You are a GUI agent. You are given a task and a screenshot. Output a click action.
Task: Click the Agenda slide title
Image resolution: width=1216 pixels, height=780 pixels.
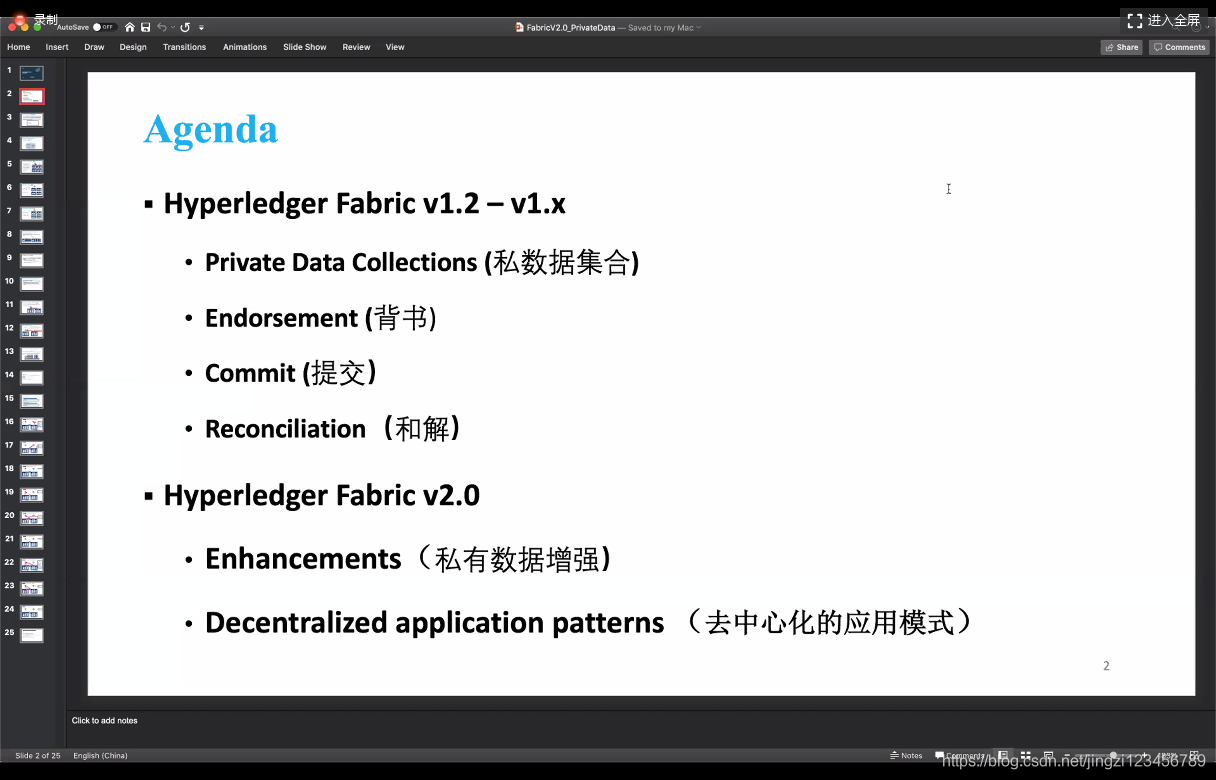click(x=211, y=130)
